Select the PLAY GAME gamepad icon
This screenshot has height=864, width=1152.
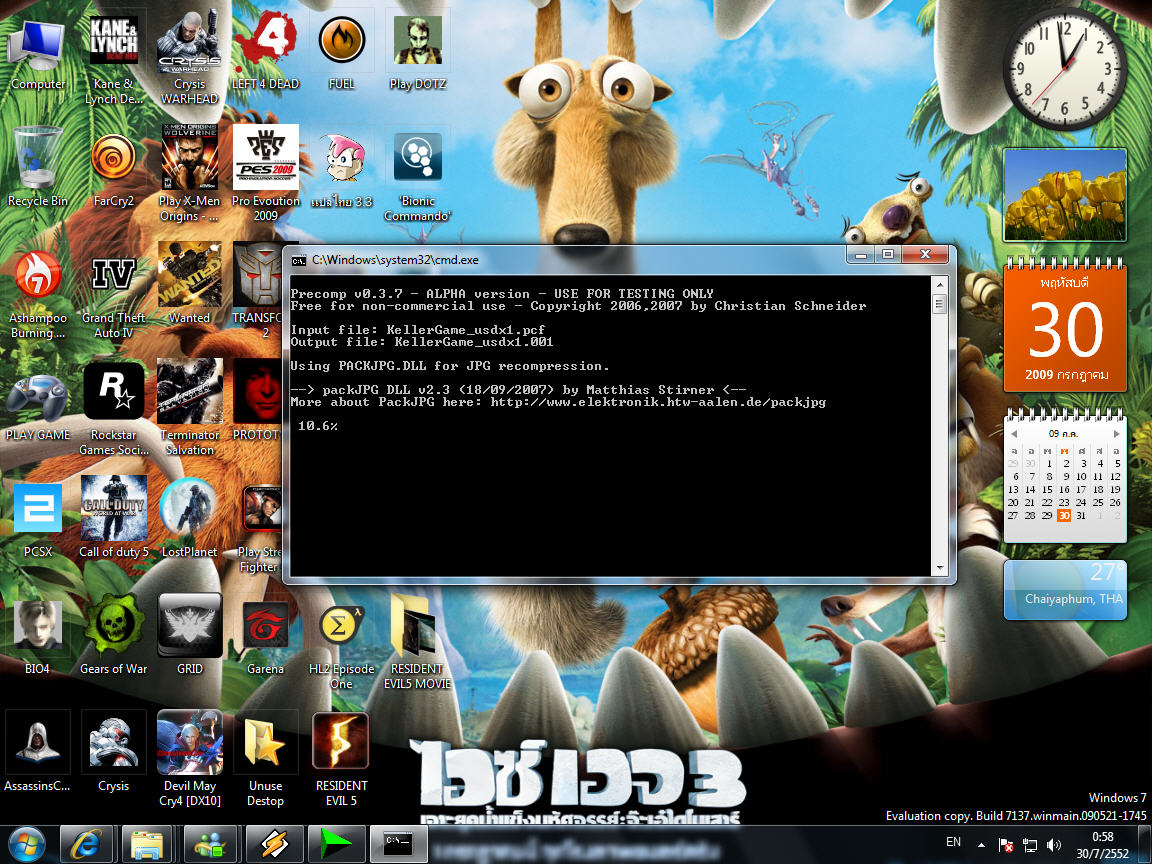pos(37,407)
